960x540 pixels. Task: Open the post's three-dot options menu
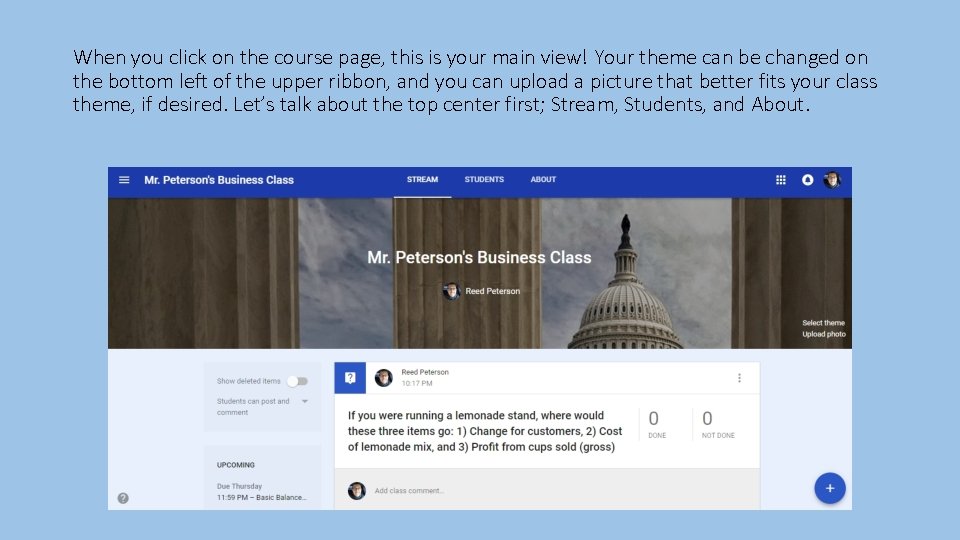click(x=739, y=378)
